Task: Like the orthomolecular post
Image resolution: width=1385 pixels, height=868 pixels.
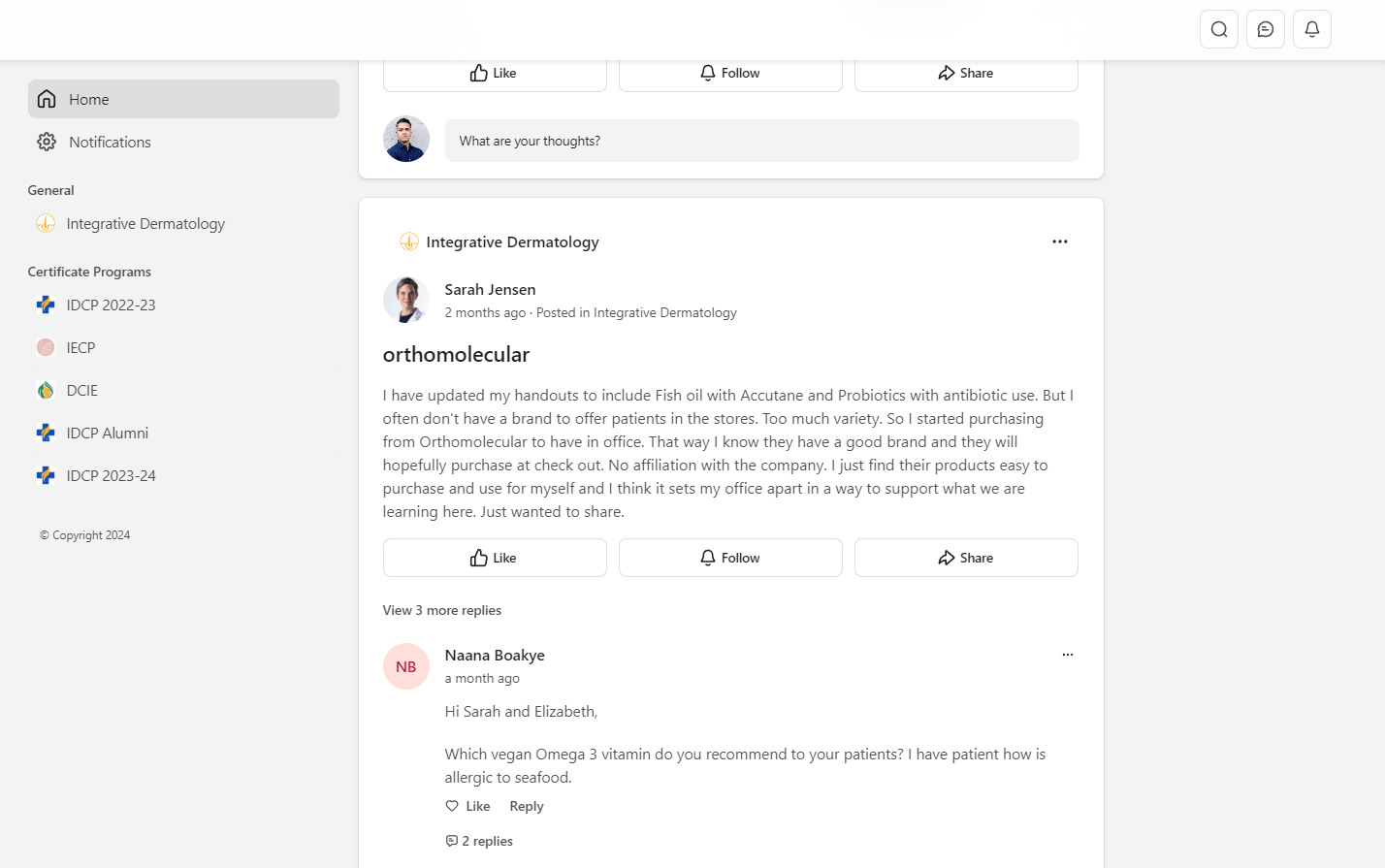Action: [x=495, y=558]
